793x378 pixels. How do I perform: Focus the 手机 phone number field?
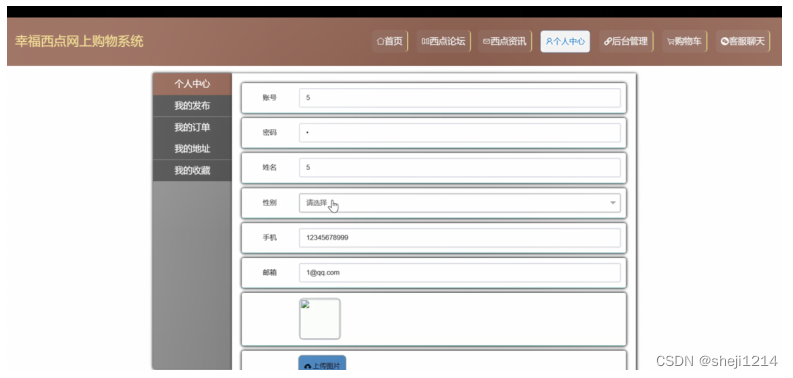click(460, 237)
